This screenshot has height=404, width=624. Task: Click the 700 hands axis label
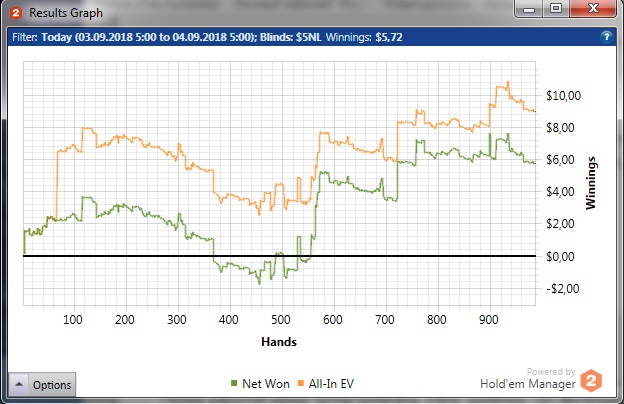pos(385,320)
